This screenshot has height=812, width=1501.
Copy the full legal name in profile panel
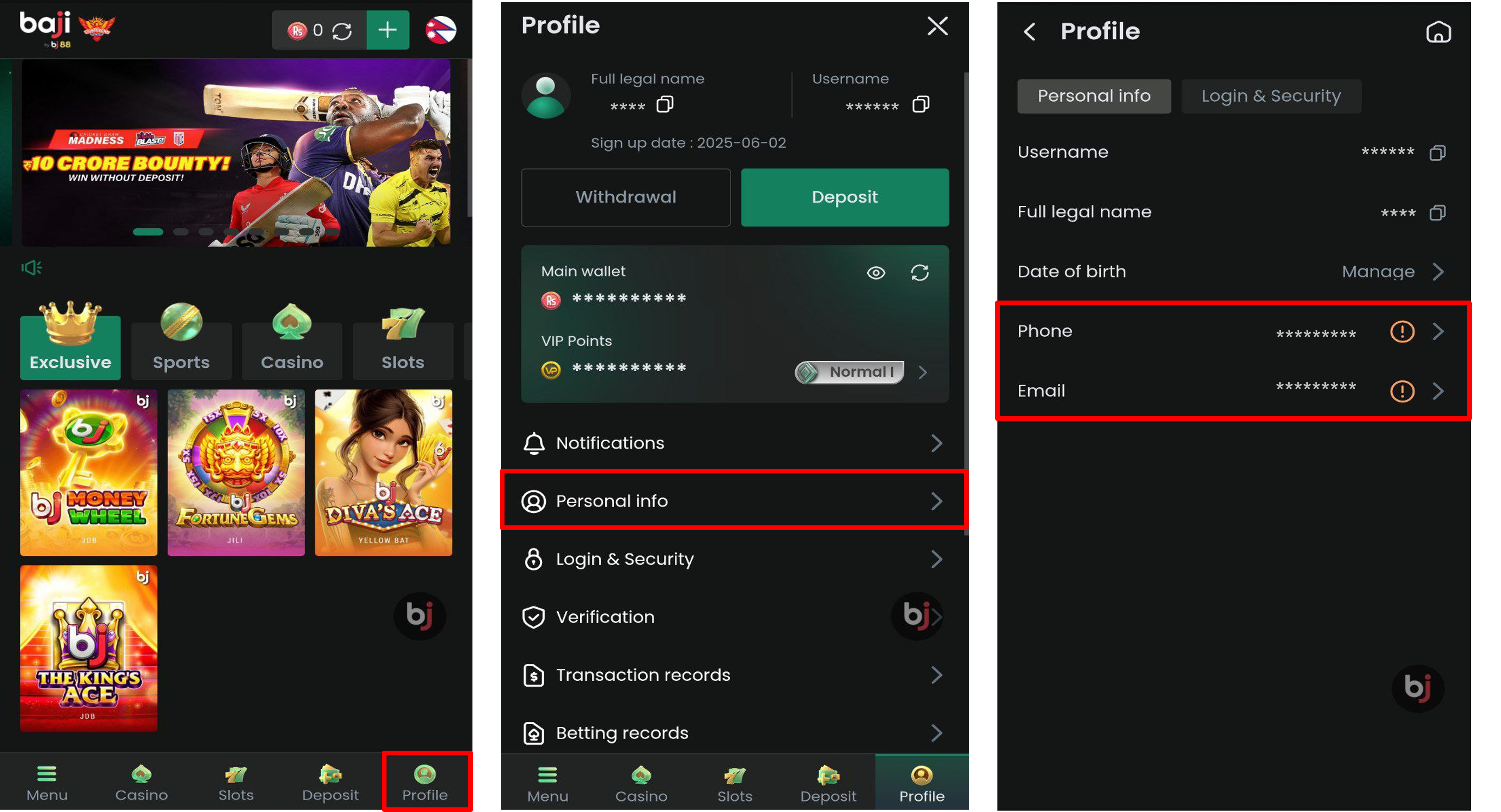tap(665, 104)
